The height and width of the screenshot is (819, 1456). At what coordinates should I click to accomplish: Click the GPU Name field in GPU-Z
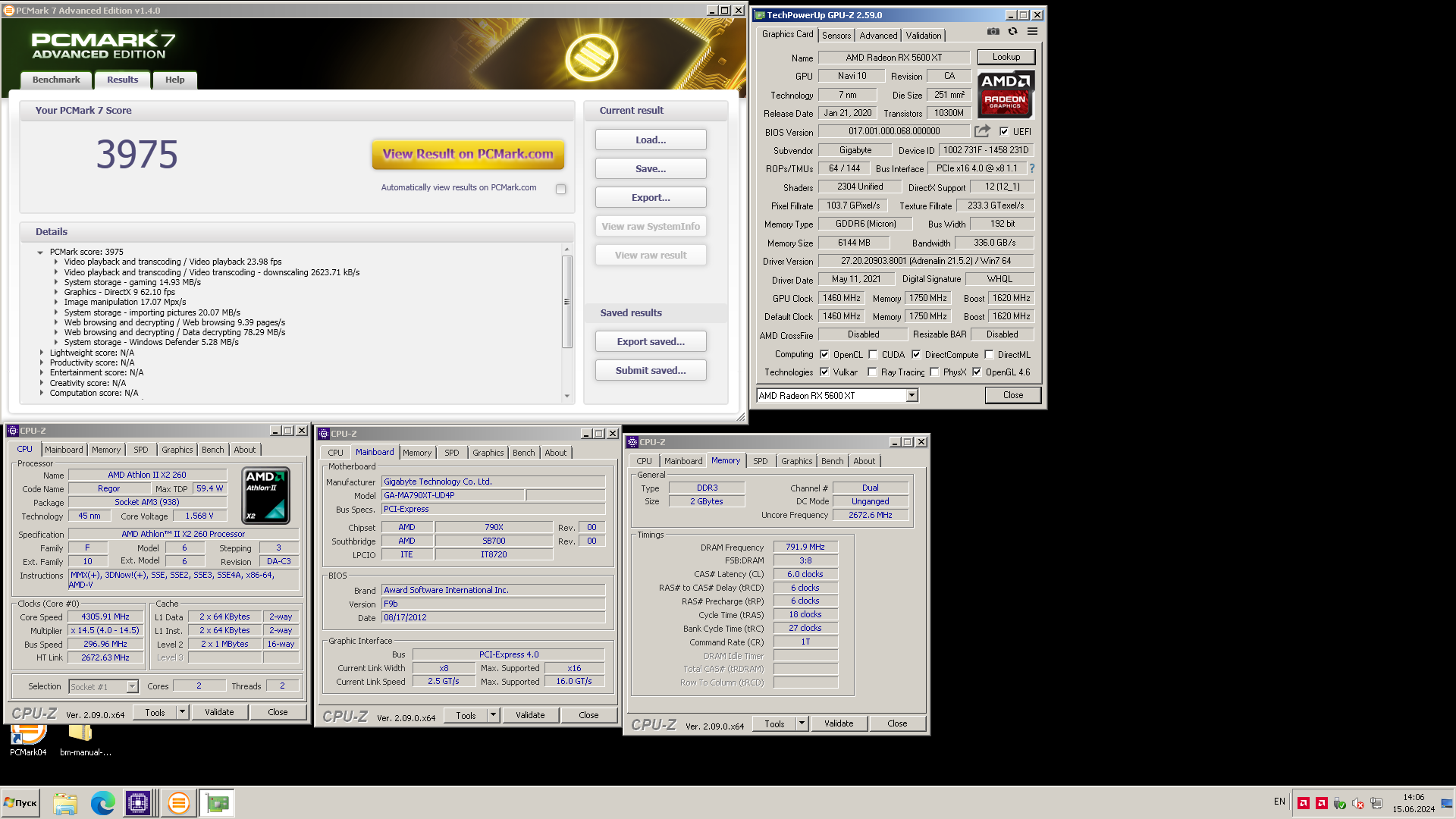(x=893, y=58)
